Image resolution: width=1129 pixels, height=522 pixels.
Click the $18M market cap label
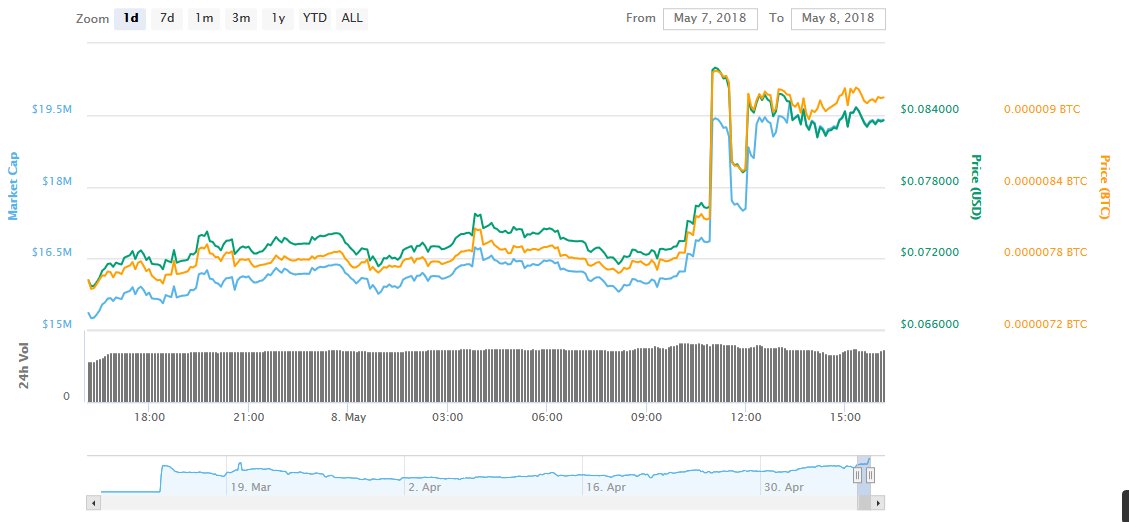tap(58, 181)
